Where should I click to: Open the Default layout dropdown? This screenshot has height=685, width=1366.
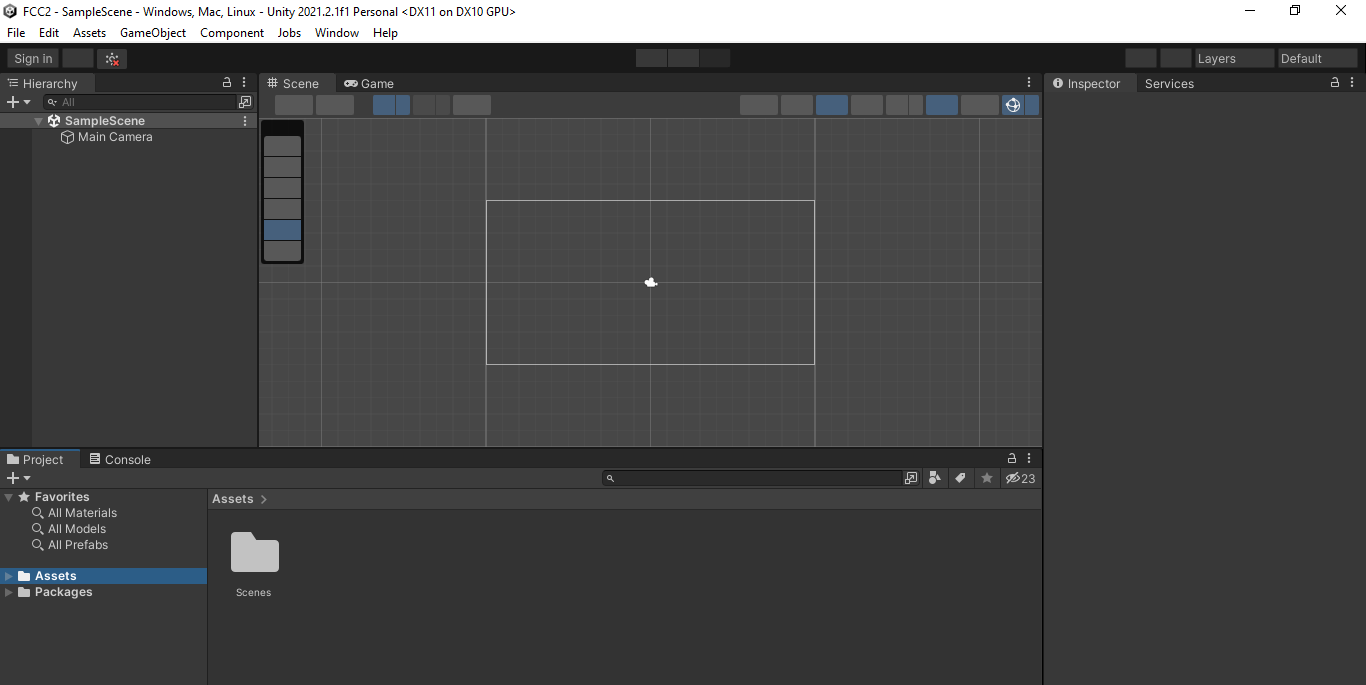click(x=1318, y=58)
